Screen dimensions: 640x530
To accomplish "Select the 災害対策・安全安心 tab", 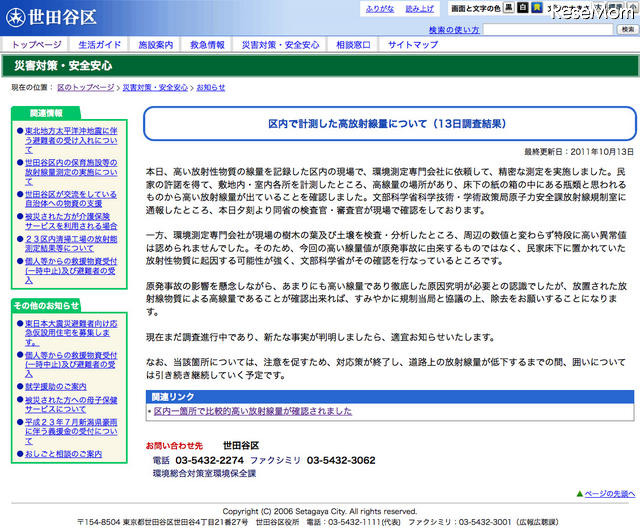I will click(x=280, y=46).
